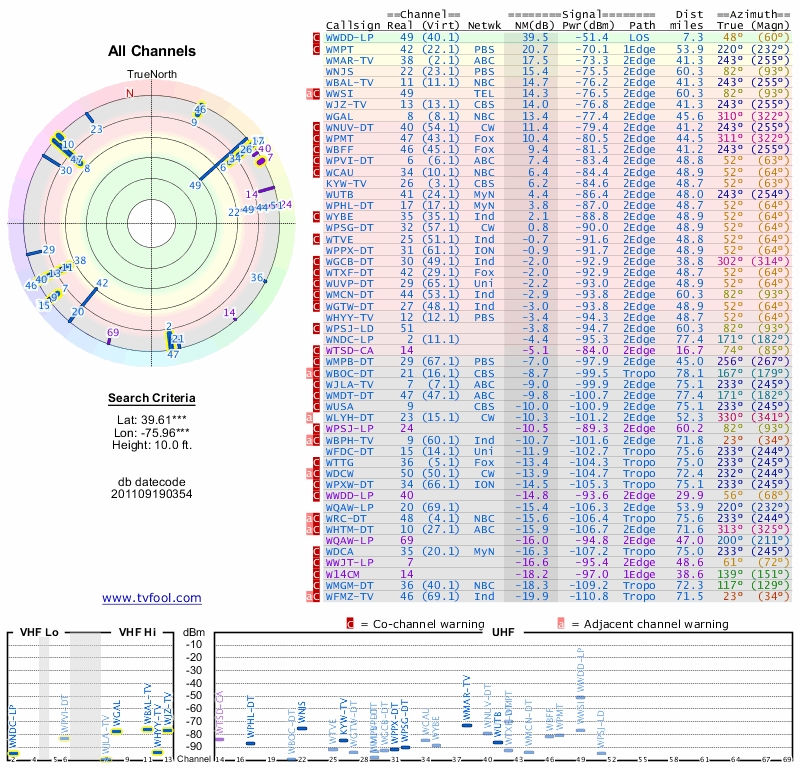Select the WMAR-TV callsign in the table
Viewport: 800px width, 768px height.
[x=349, y=60]
